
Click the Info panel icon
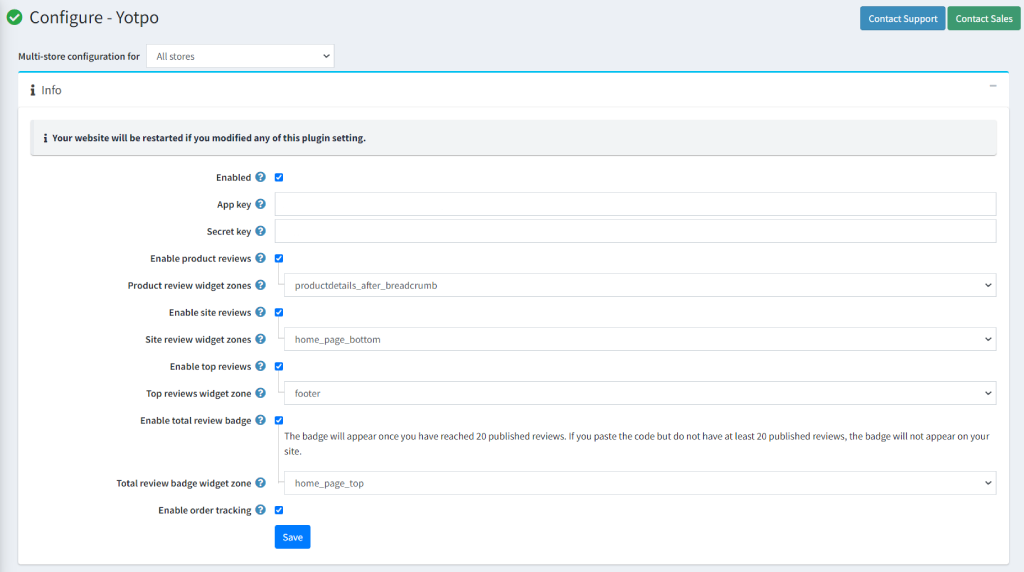click(33, 90)
